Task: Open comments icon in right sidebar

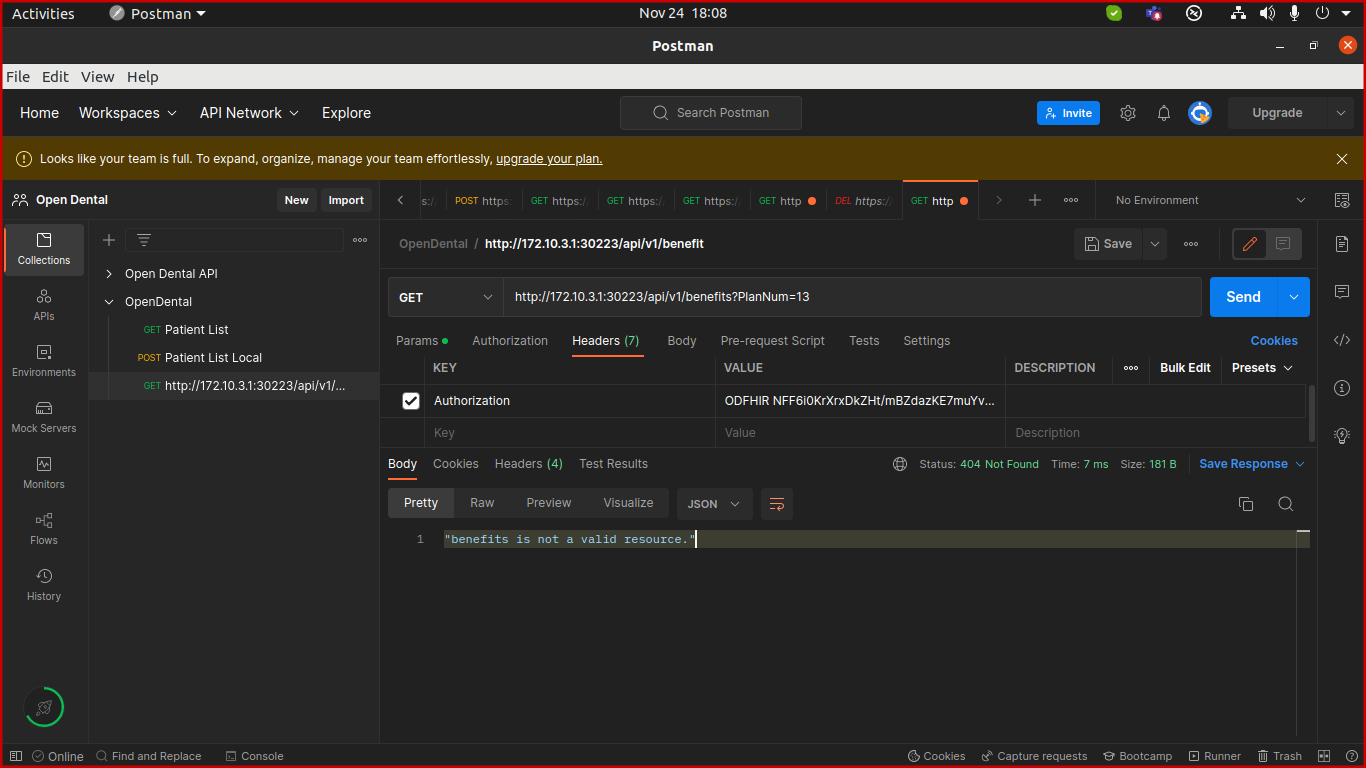Action: pyautogui.click(x=1342, y=292)
